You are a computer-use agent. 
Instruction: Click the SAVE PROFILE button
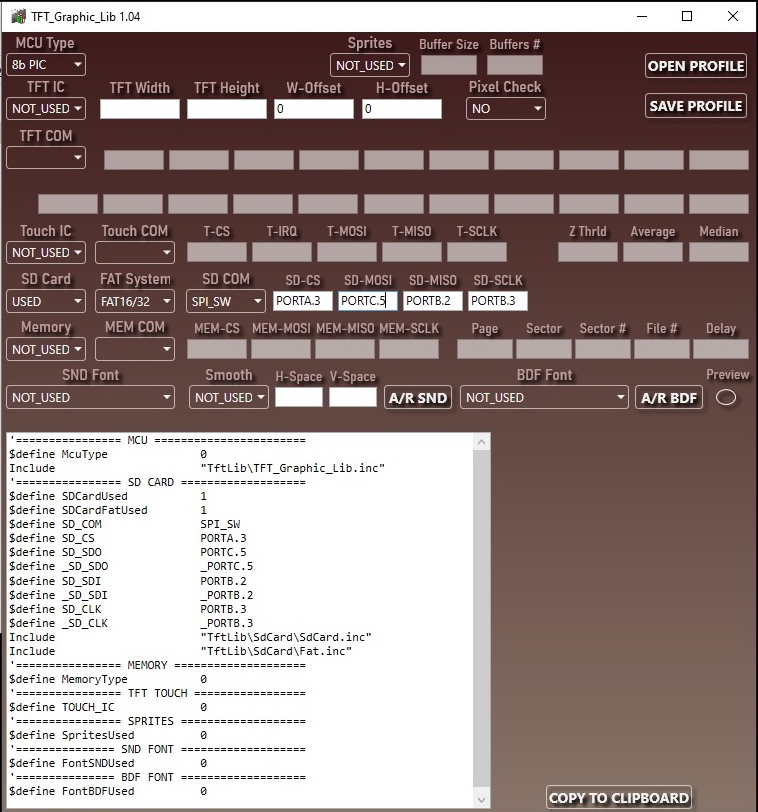click(x=695, y=106)
